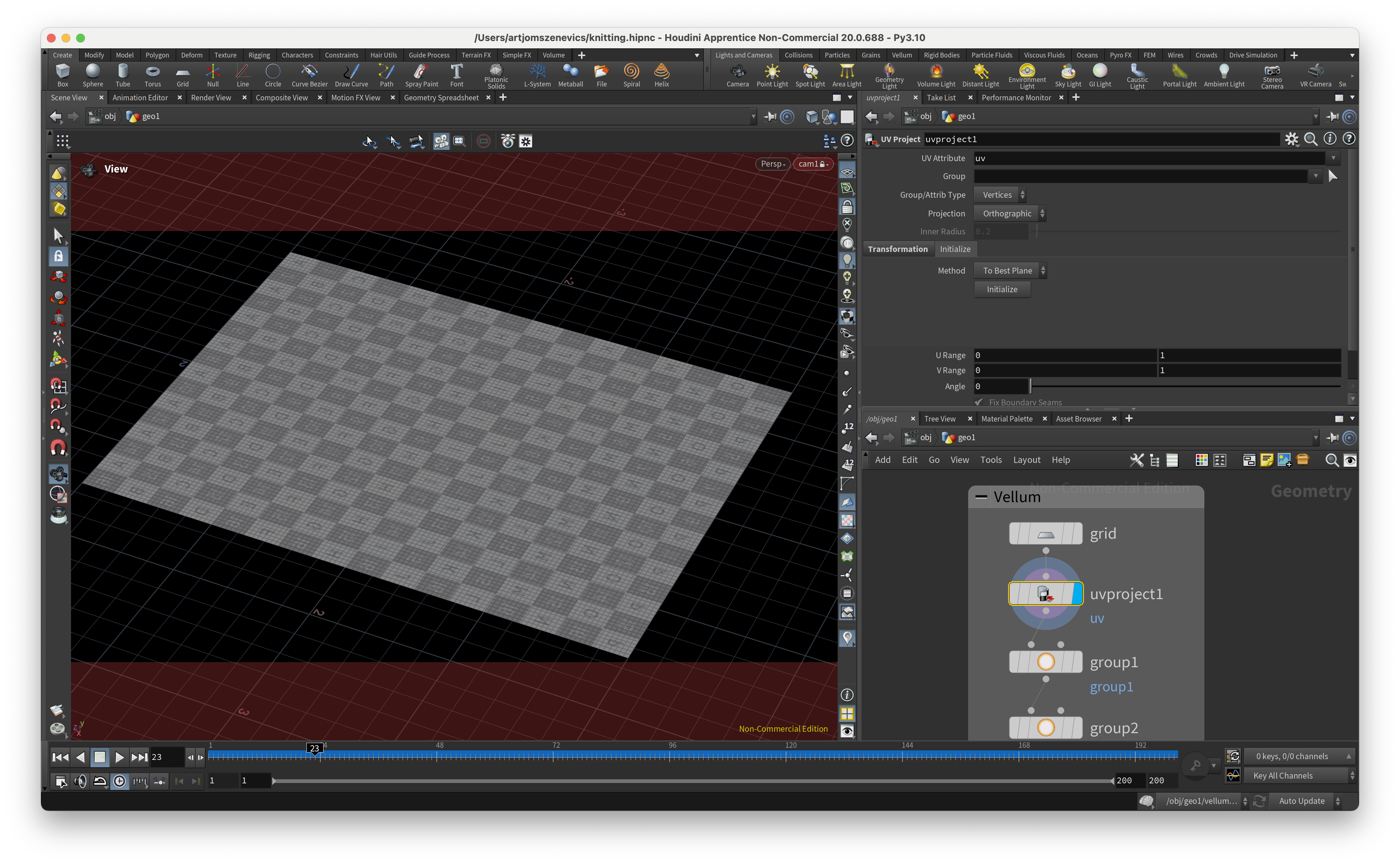Click the play forward button
This screenshot has width=1400, height=865.
point(119,757)
